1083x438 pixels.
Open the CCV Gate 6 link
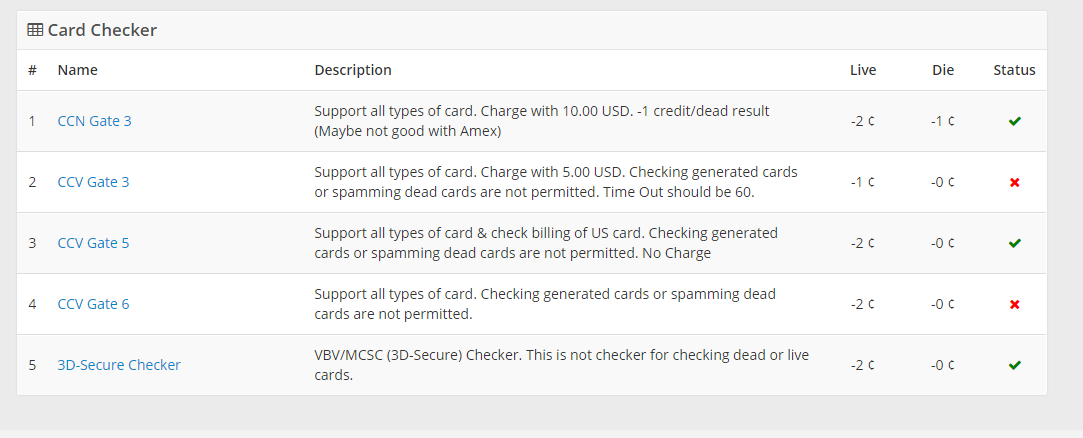(x=93, y=304)
